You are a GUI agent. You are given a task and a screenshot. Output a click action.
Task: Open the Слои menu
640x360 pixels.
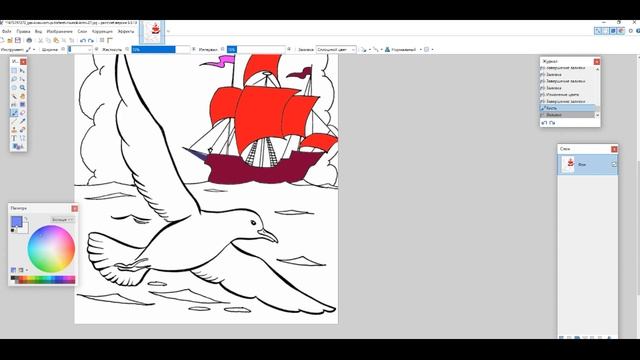click(82, 31)
